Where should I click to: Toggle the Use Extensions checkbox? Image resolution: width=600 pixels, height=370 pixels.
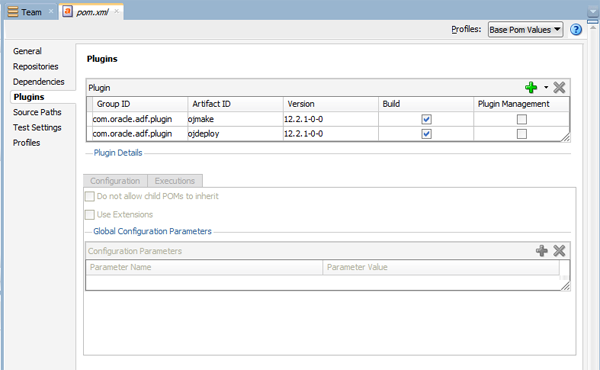pos(90,215)
